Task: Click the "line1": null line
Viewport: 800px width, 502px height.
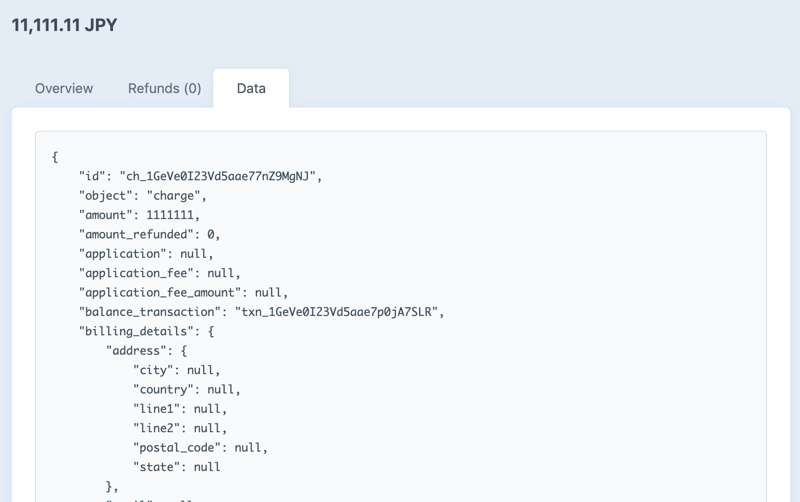Action: [x=180, y=409]
